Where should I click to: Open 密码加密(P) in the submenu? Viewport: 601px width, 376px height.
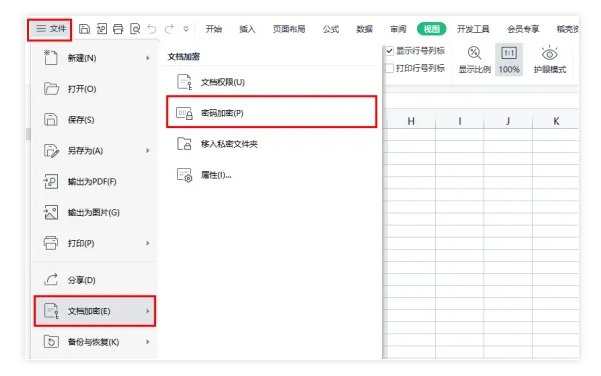point(271,112)
